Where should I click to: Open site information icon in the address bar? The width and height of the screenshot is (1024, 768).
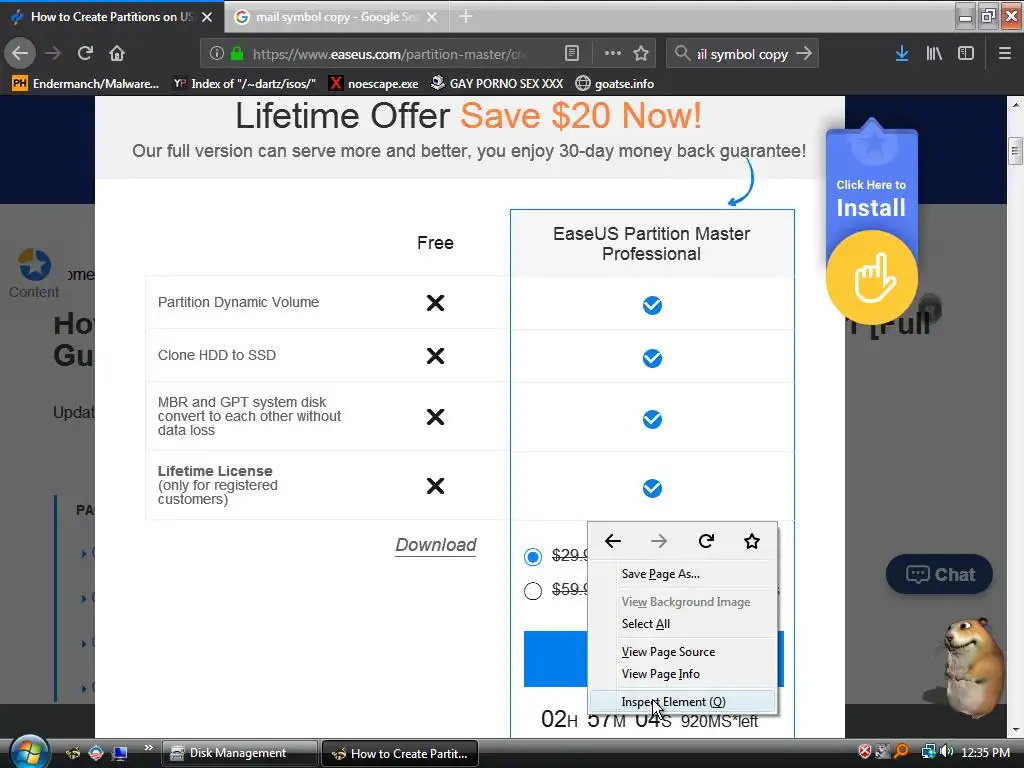coord(217,54)
